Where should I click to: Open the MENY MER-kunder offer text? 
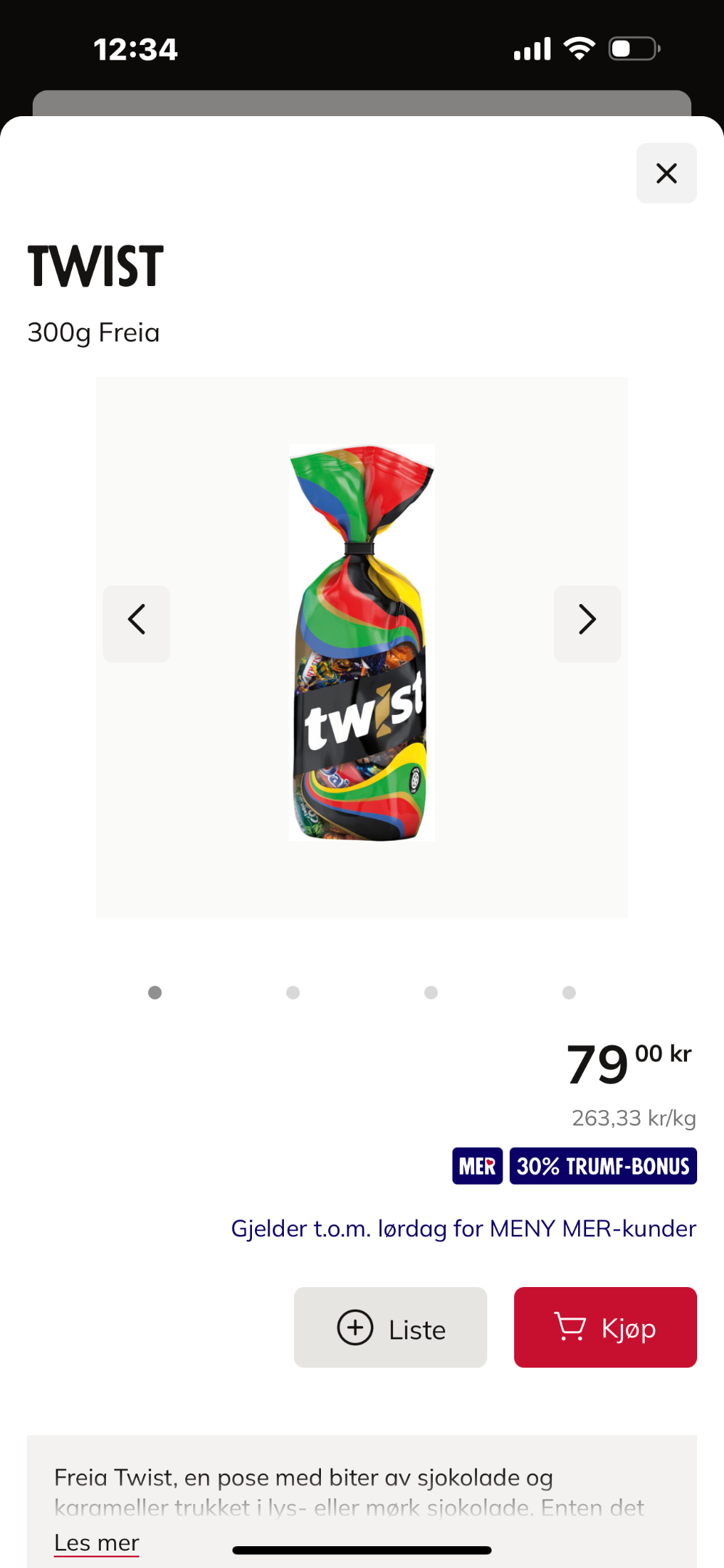(x=463, y=1228)
